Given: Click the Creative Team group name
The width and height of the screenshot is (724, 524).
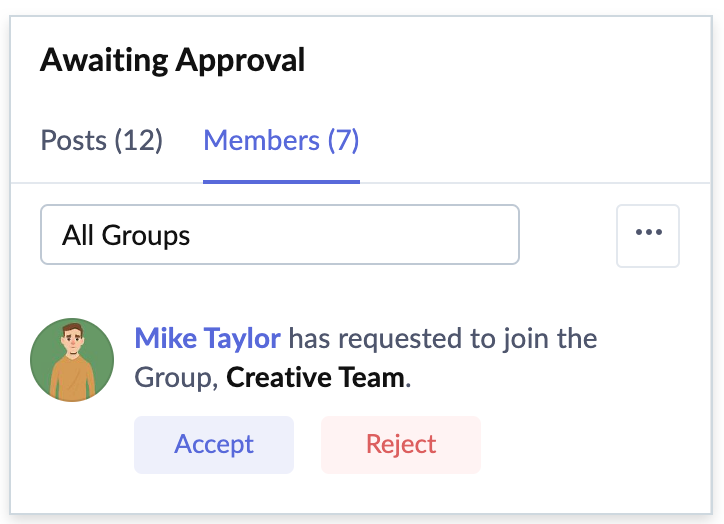Looking at the screenshot, I should pos(315,379).
